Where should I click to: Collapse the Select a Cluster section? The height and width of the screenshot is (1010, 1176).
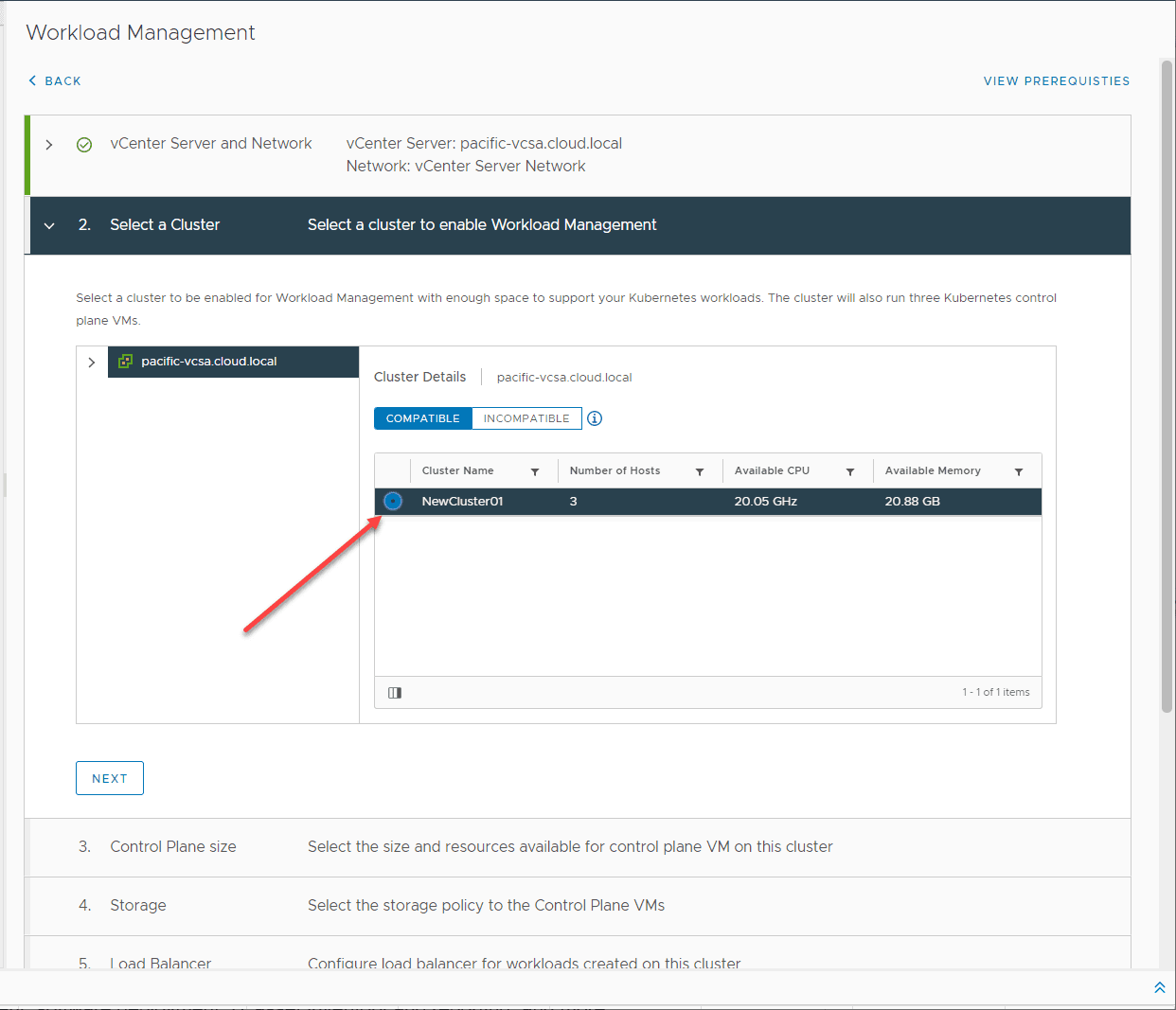tap(49, 225)
